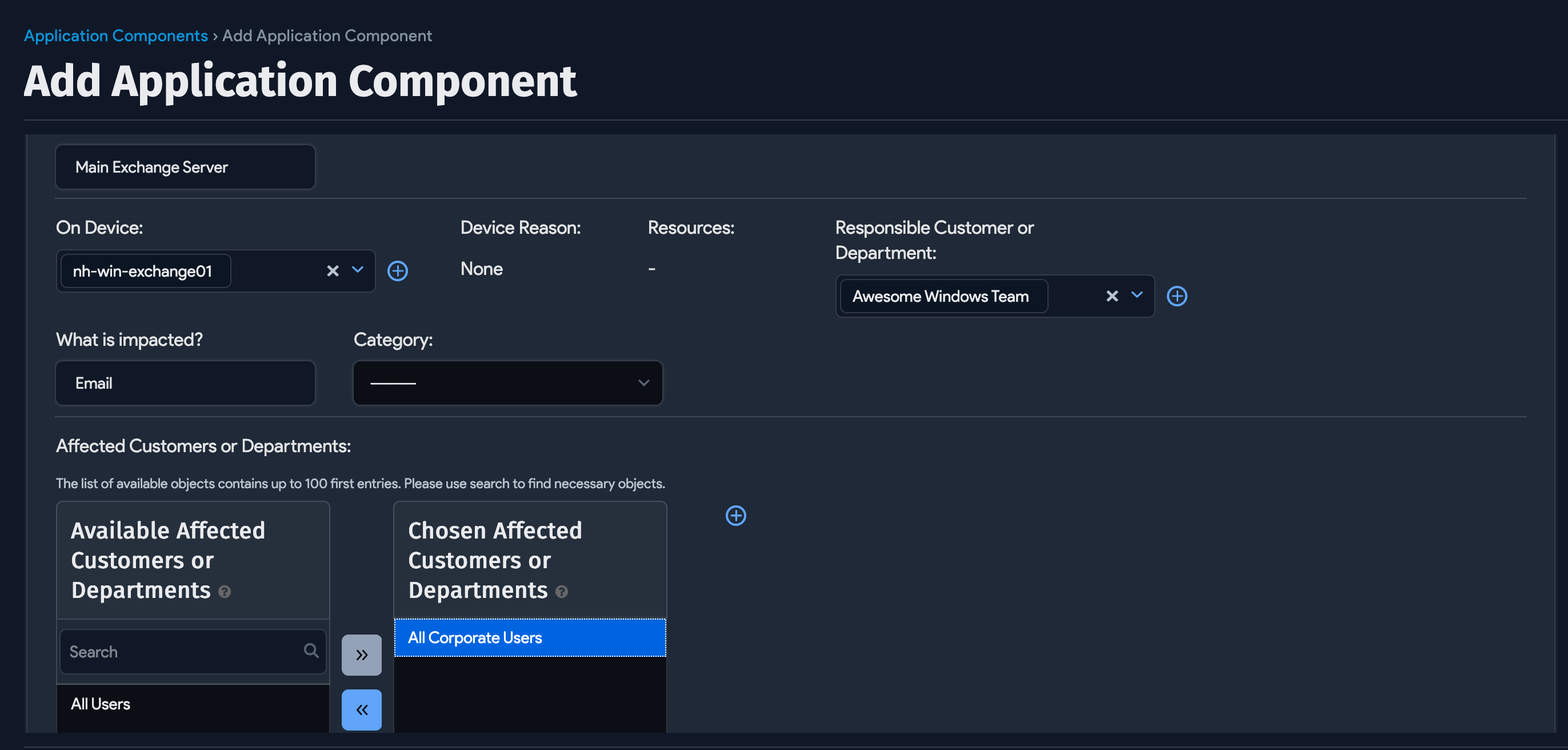Image resolution: width=1568 pixels, height=750 pixels.
Task: Click the help icon on Chosen Affected Customers
Action: (561, 592)
